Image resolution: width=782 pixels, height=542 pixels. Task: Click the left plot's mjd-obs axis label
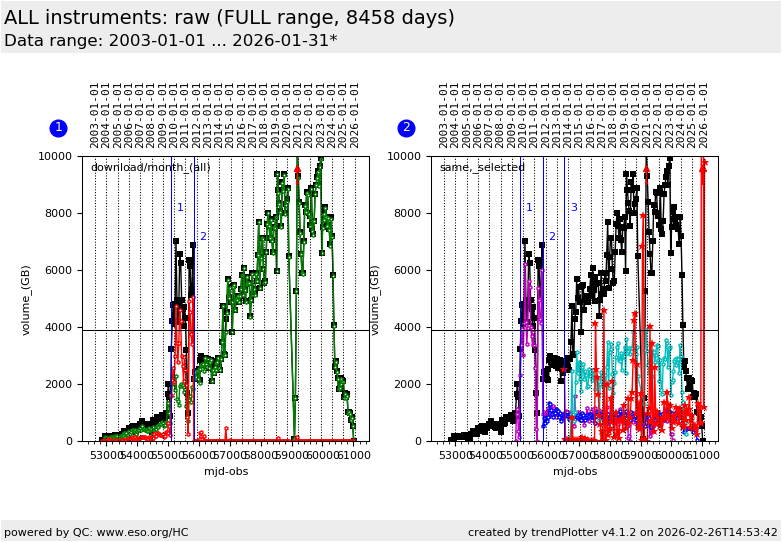tap(226, 471)
